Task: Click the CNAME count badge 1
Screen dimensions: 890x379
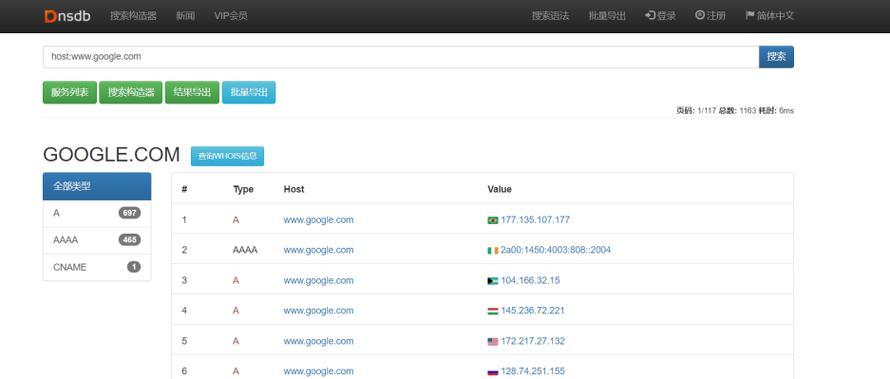Action: [134, 267]
